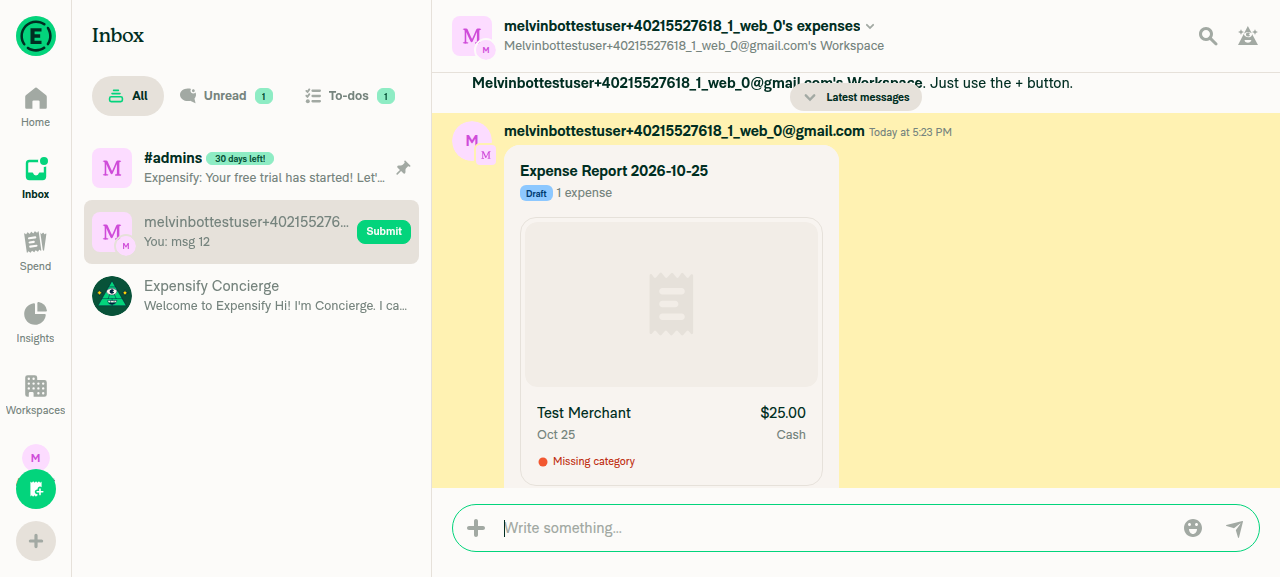Screen dimensions: 1280x577
Task: Open the account avatar M in sidebar
Action: [36, 457]
